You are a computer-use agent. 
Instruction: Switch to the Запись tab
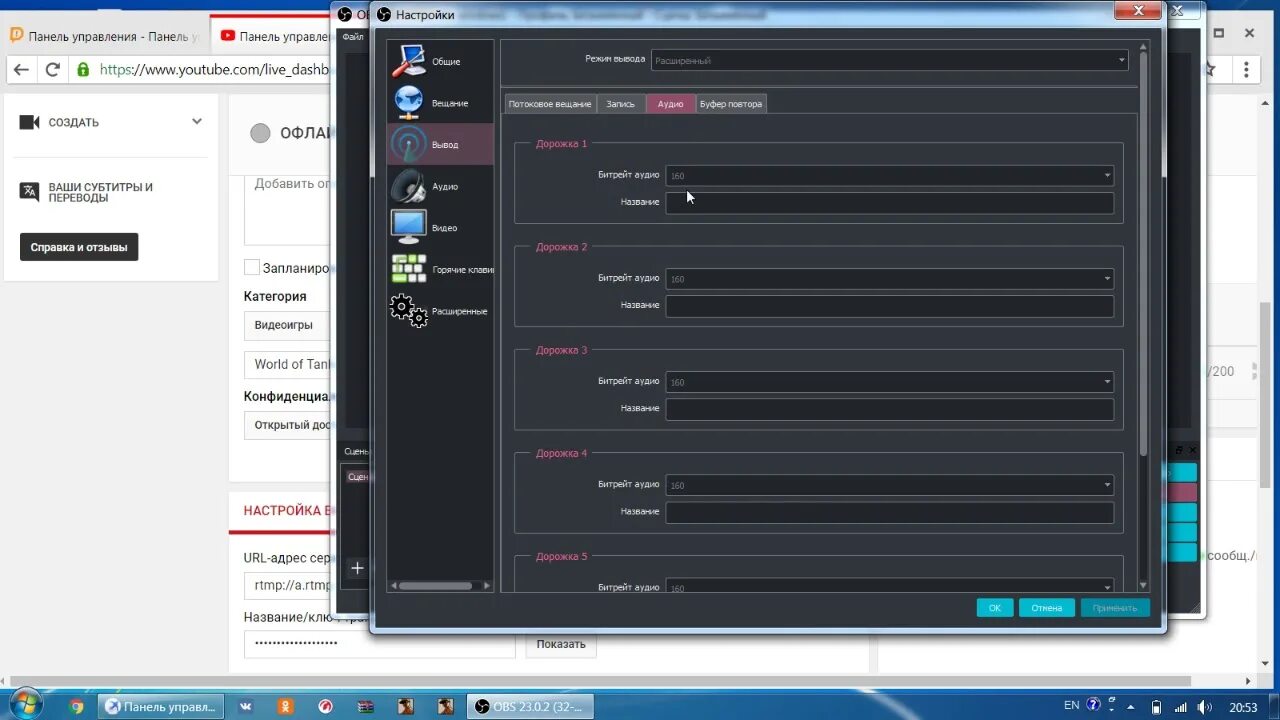click(620, 103)
